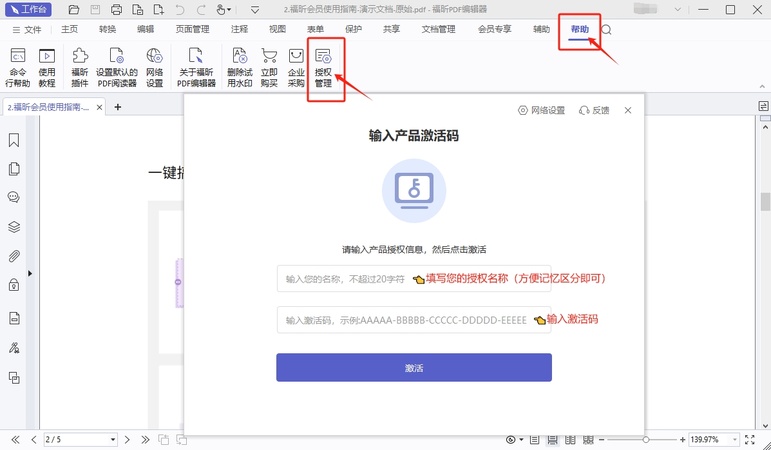Close the activation dialog
Image resolution: width=771 pixels, height=450 pixels.
click(628, 110)
